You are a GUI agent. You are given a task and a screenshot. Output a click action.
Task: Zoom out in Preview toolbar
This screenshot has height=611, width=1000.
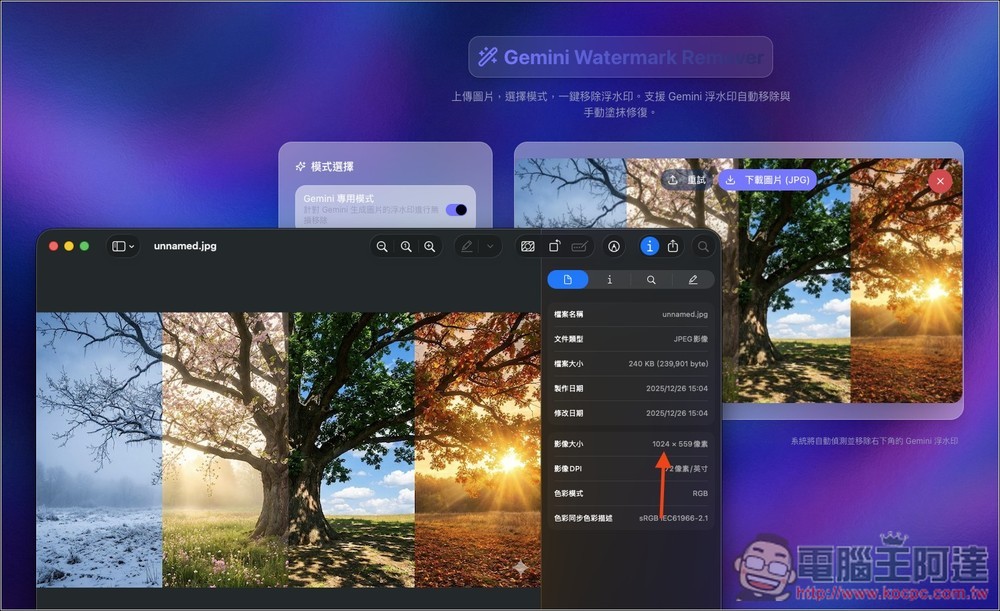click(382, 246)
